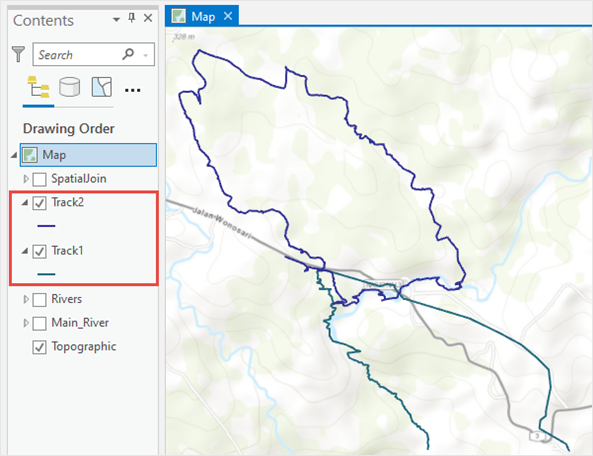Uncheck the Topographic basemap layer

[x=39, y=347]
